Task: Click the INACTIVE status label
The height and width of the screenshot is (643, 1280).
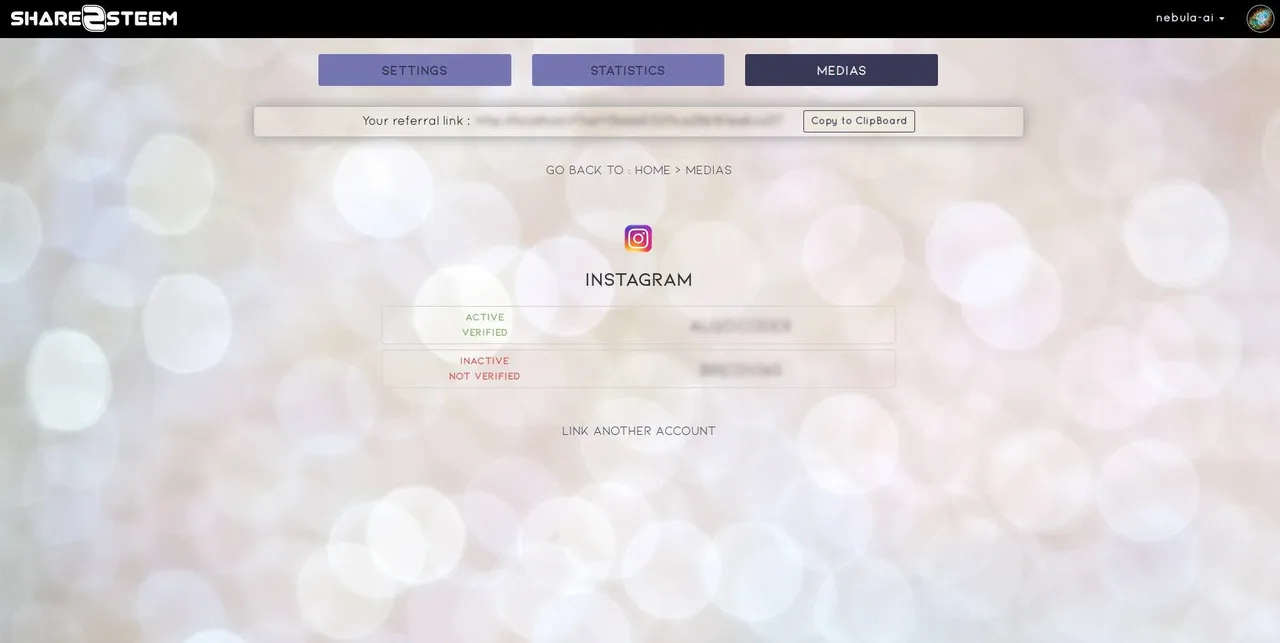Action: pyautogui.click(x=485, y=361)
